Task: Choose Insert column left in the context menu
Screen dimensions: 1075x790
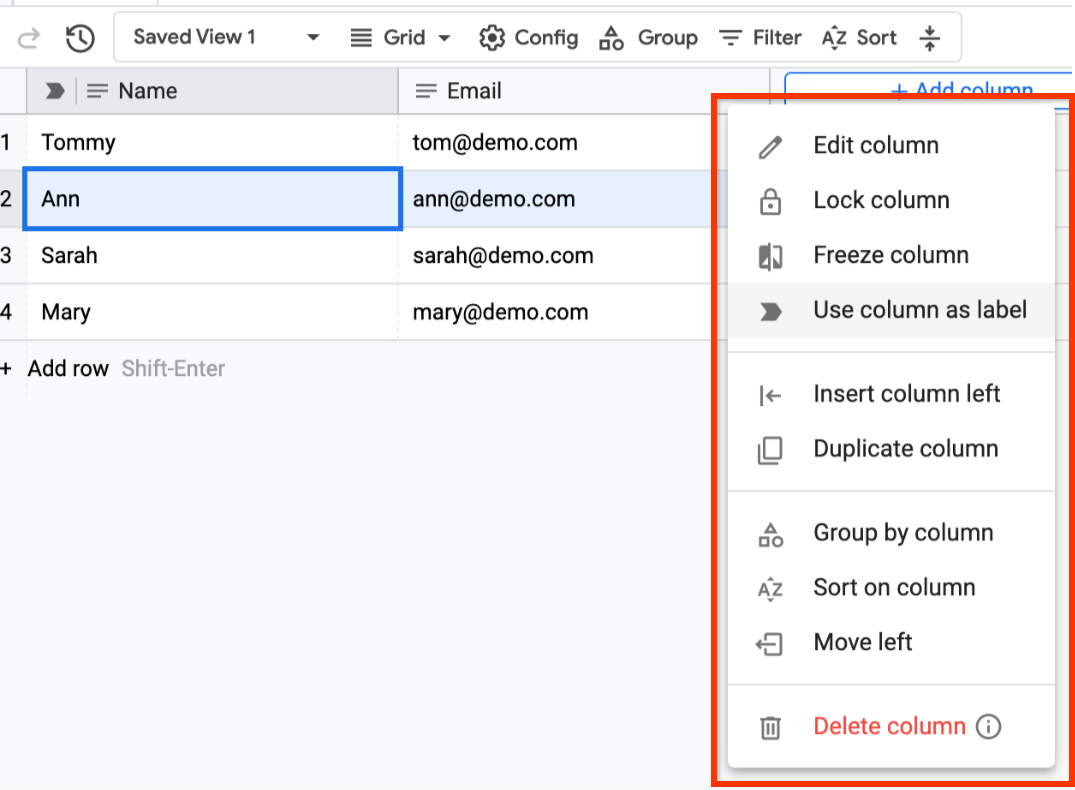Action: click(x=906, y=394)
